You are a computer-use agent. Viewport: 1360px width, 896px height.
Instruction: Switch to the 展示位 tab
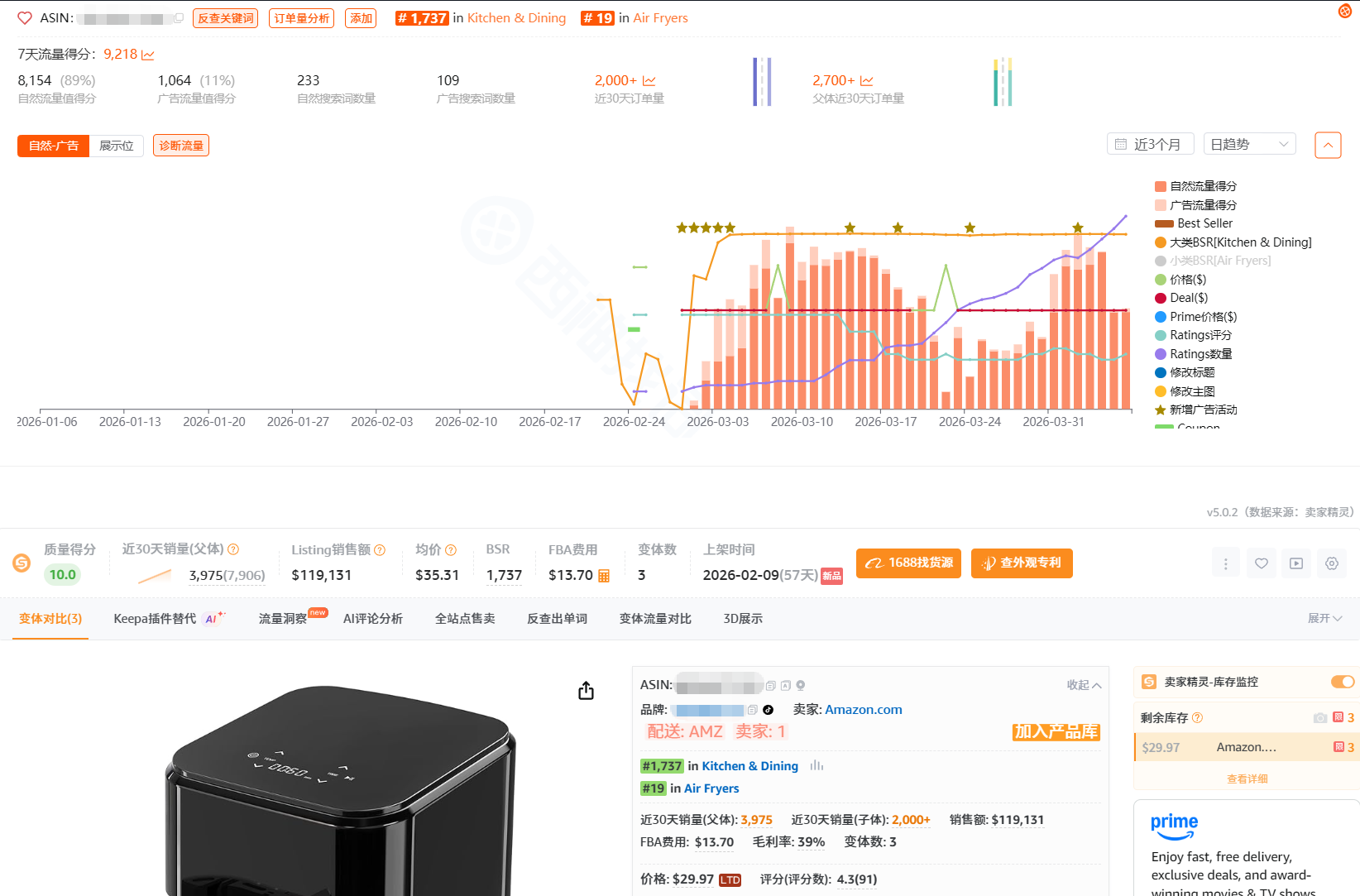pyautogui.click(x=117, y=146)
